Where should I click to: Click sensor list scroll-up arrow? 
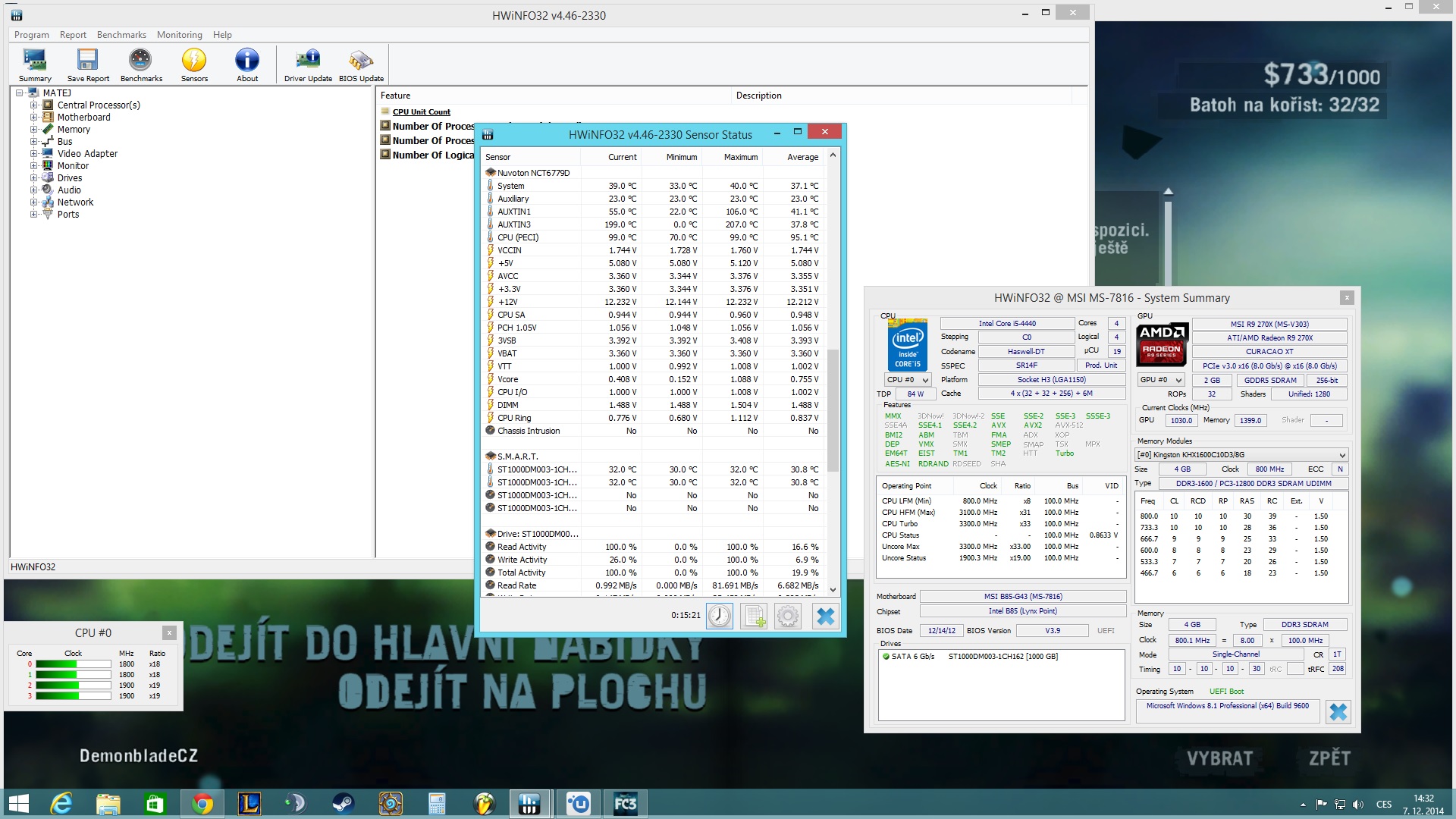click(x=833, y=155)
